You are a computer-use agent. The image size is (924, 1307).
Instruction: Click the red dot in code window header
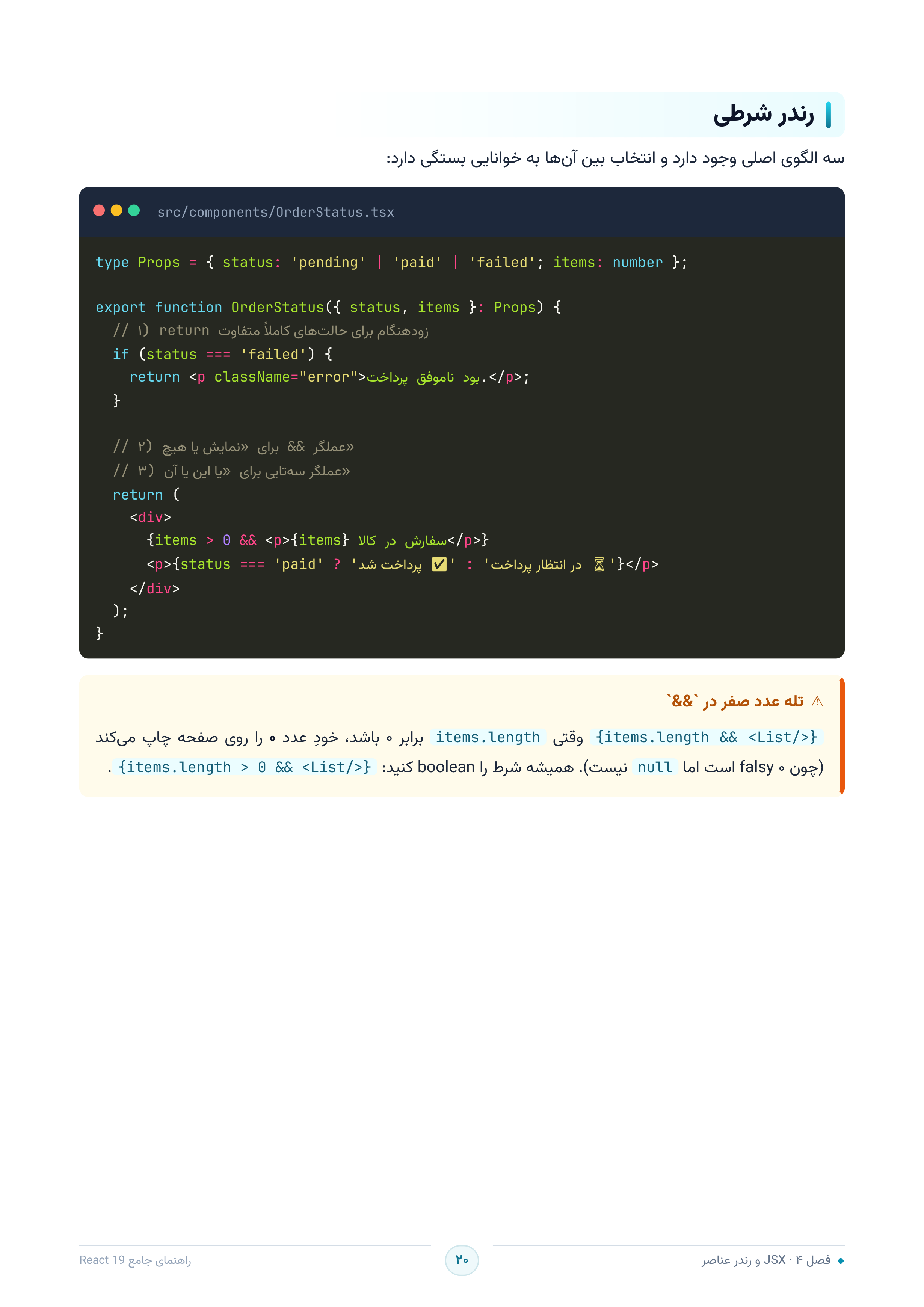[99, 211]
